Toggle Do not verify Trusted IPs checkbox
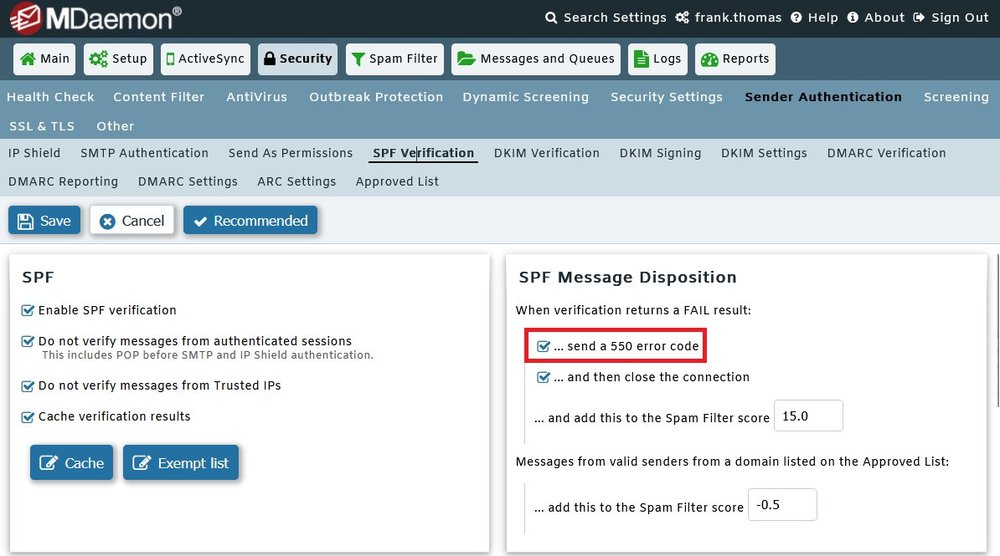 (27, 386)
